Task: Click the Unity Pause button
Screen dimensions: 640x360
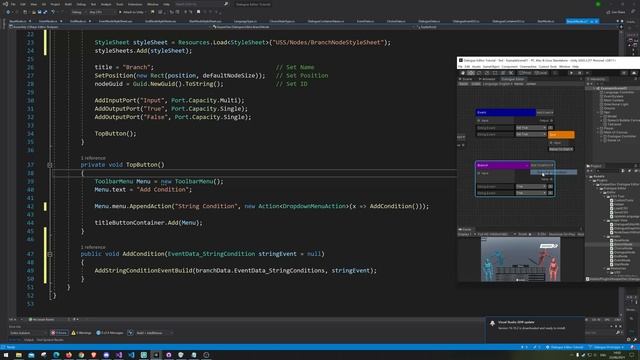Action: 579,73
